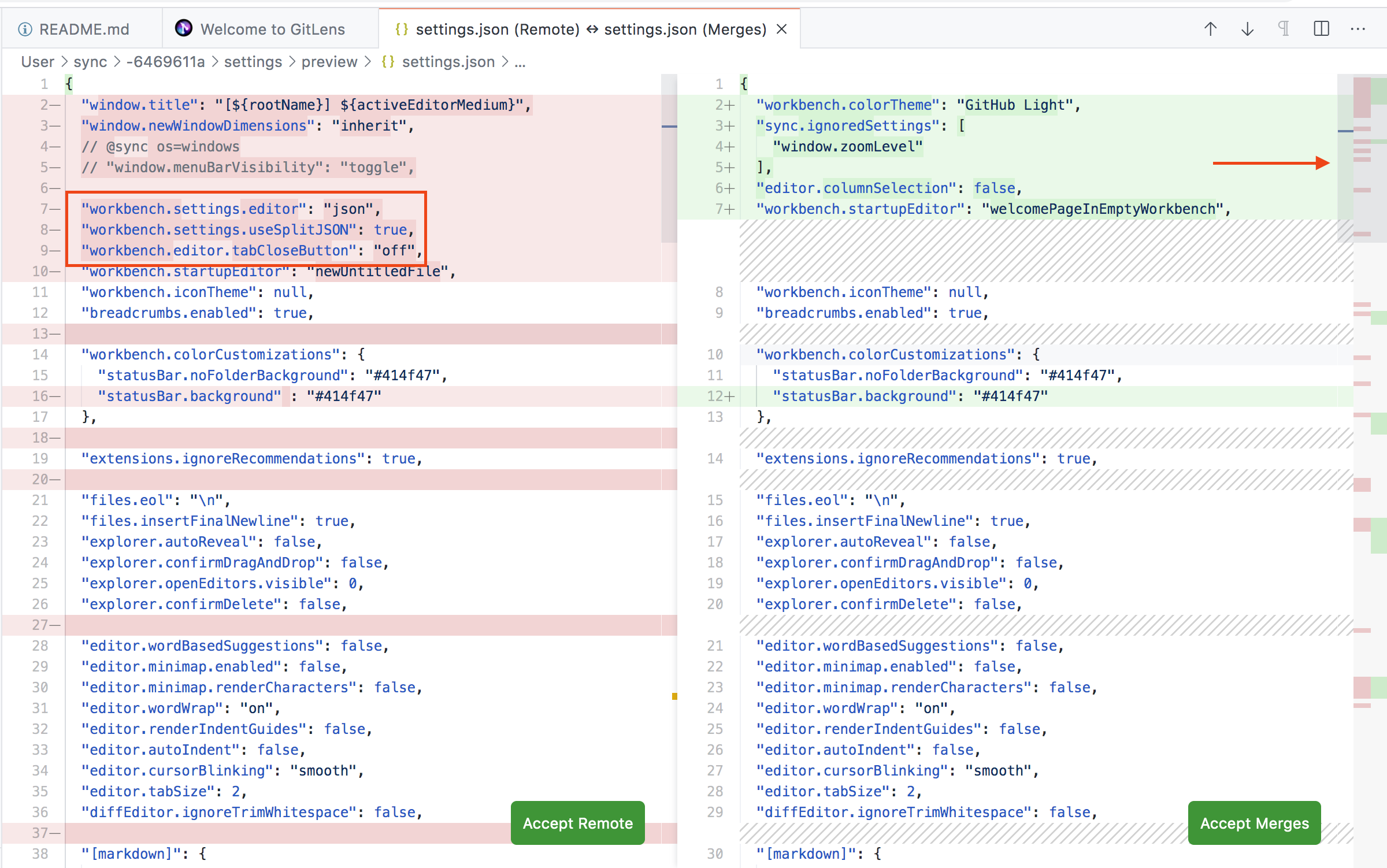The width and height of the screenshot is (1387, 868).
Task: Click JSON braces icon in breadcrumb
Action: (388, 62)
